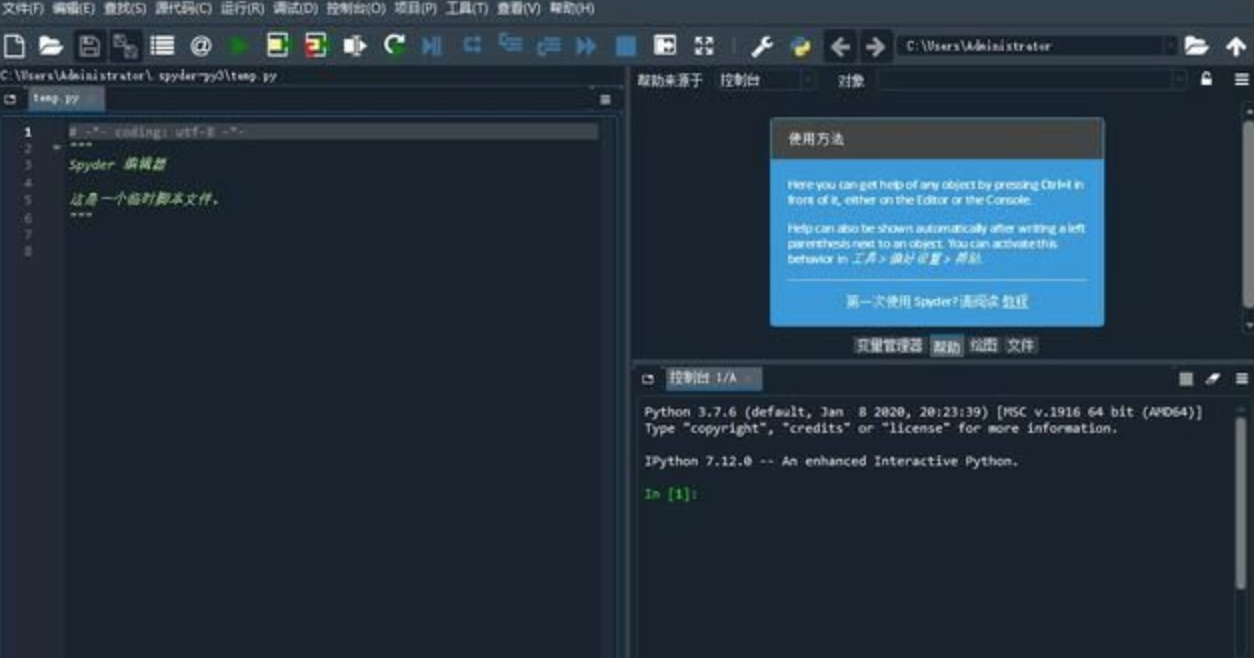Open the working directory path dropdown
The image size is (1254, 658).
(1169, 46)
